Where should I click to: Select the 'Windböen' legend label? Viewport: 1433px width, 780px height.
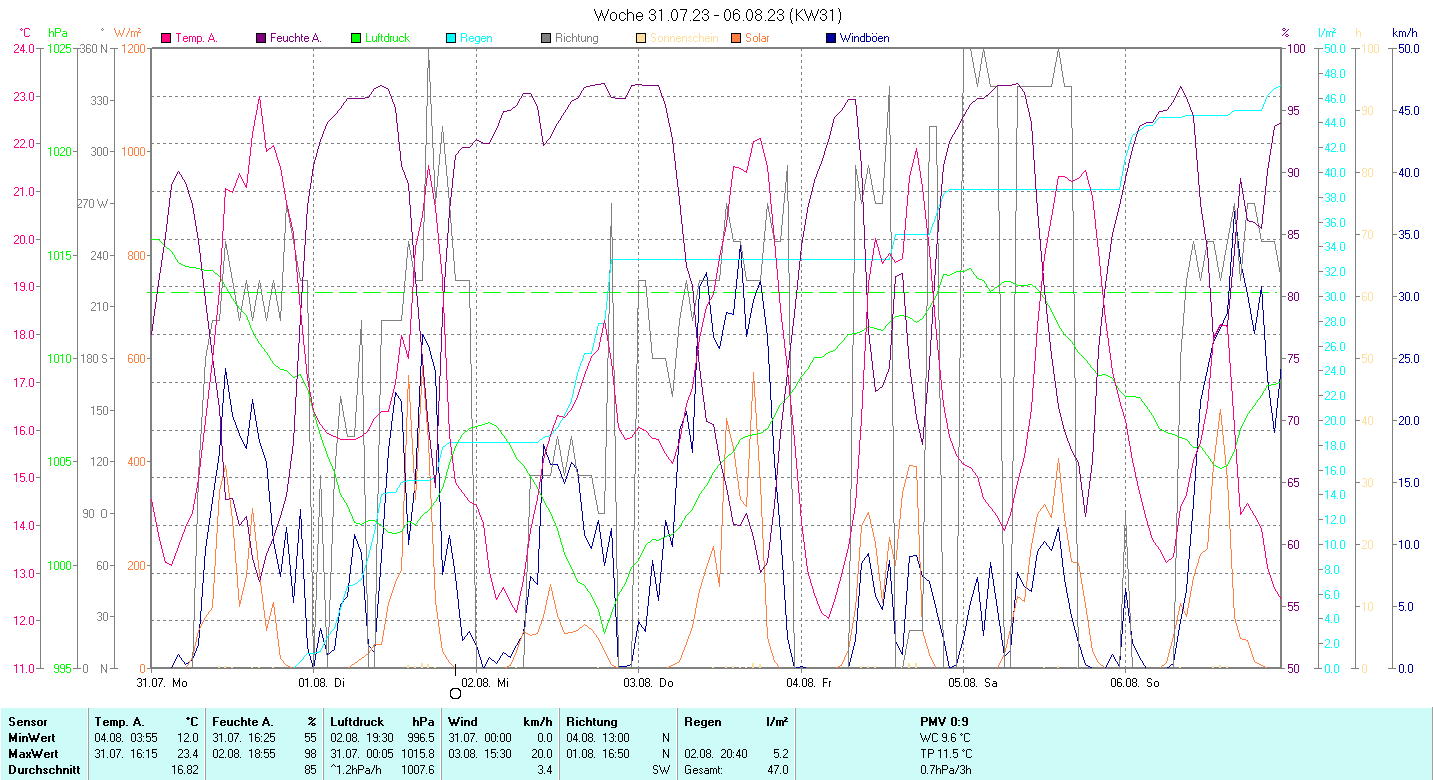point(864,38)
